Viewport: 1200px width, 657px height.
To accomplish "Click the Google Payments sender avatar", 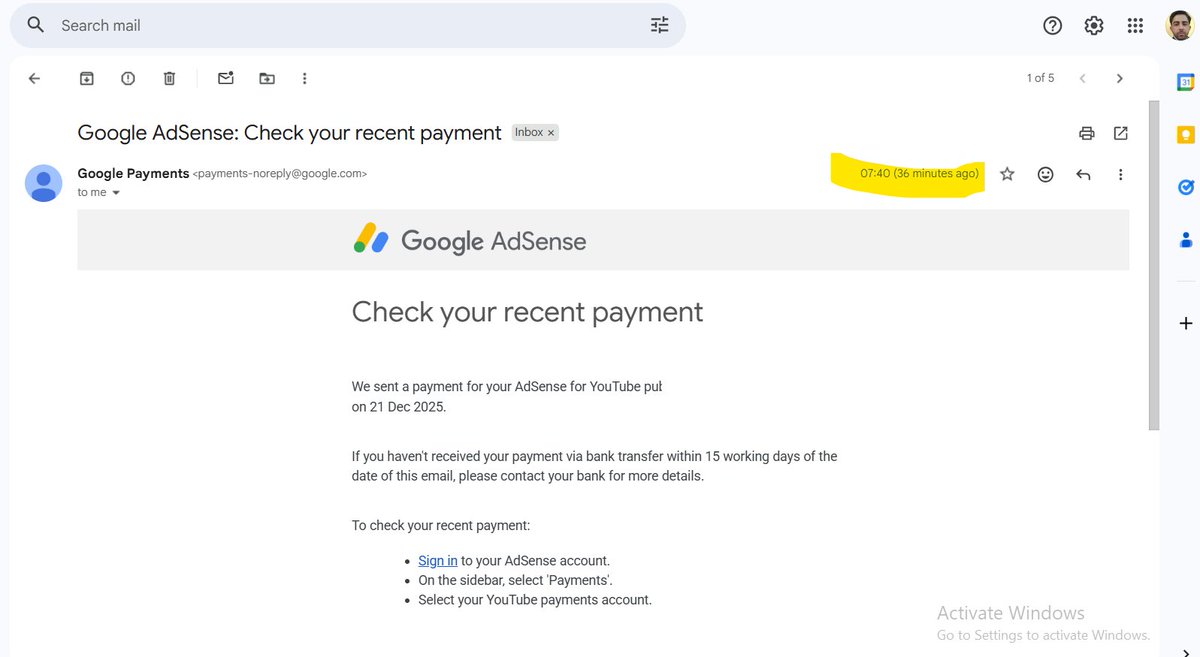I will (43, 183).
